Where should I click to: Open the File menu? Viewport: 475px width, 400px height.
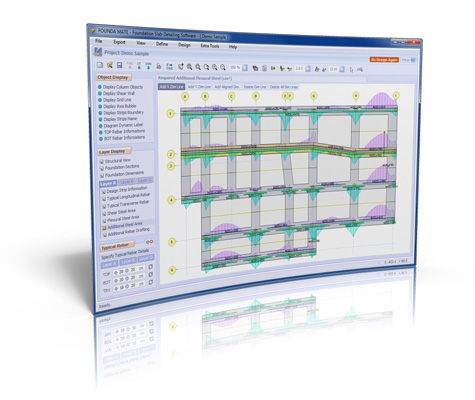(99, 41)
